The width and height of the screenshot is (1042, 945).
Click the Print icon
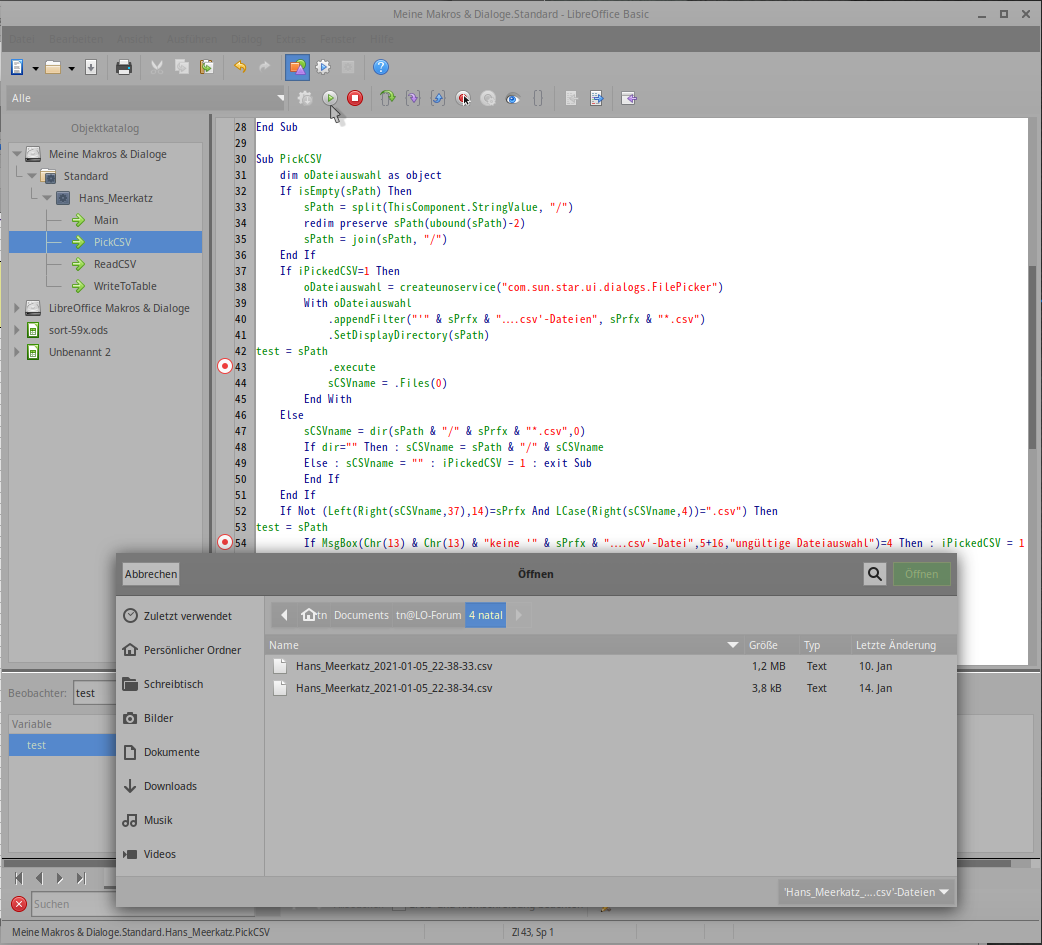(124, 67)
